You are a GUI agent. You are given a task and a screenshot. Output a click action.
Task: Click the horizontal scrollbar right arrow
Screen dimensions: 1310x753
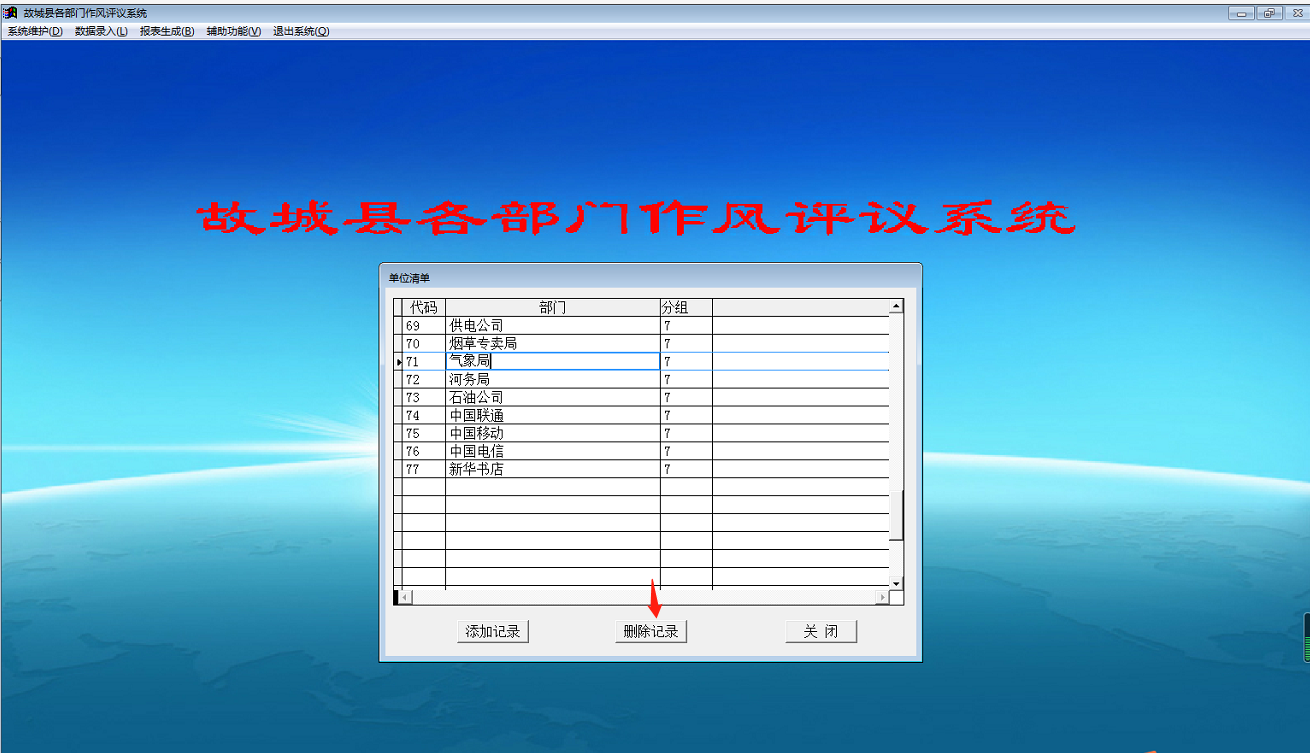click(x=882, y=597)
